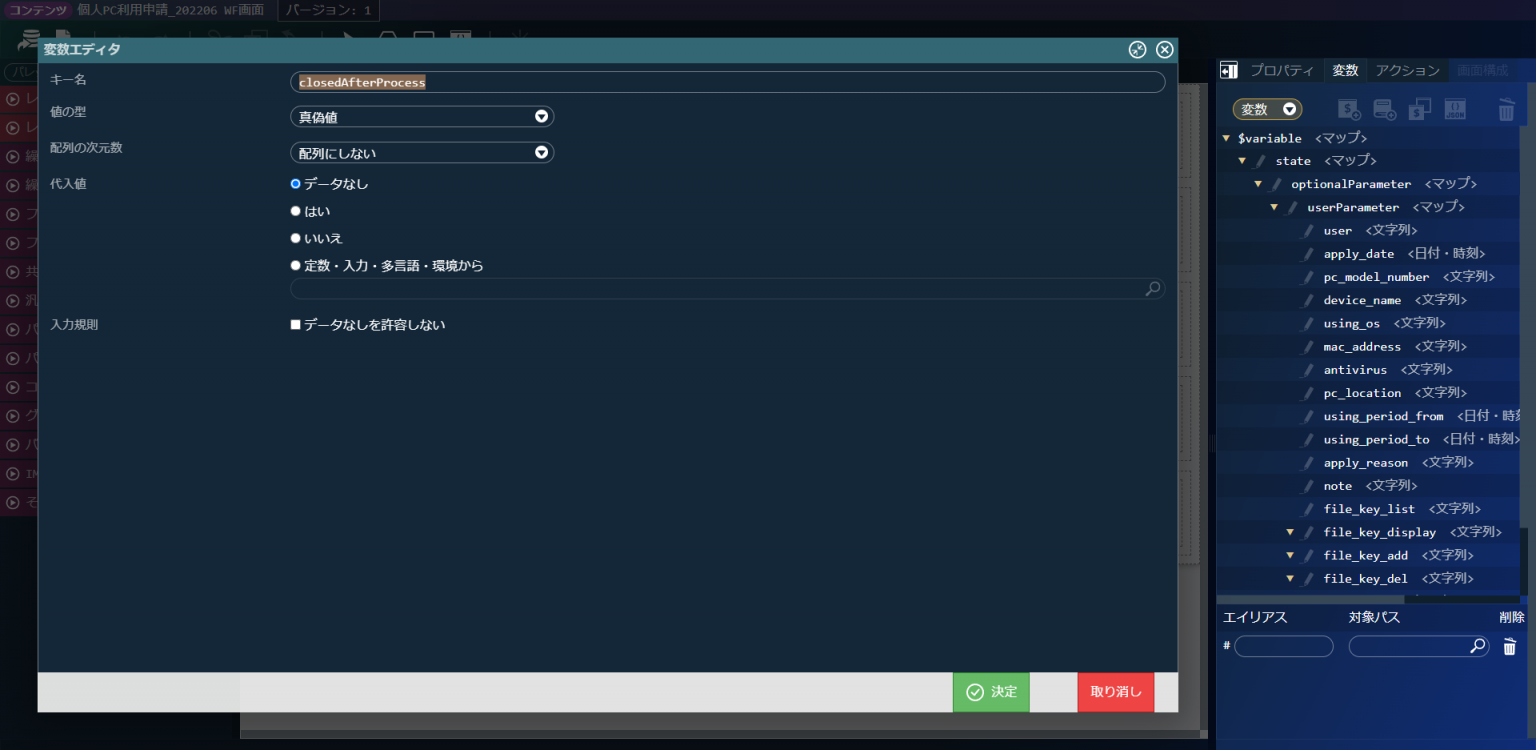Click the JSON import icon
This screenshot has height=750, width=1536.
(x=1455, y=109)
